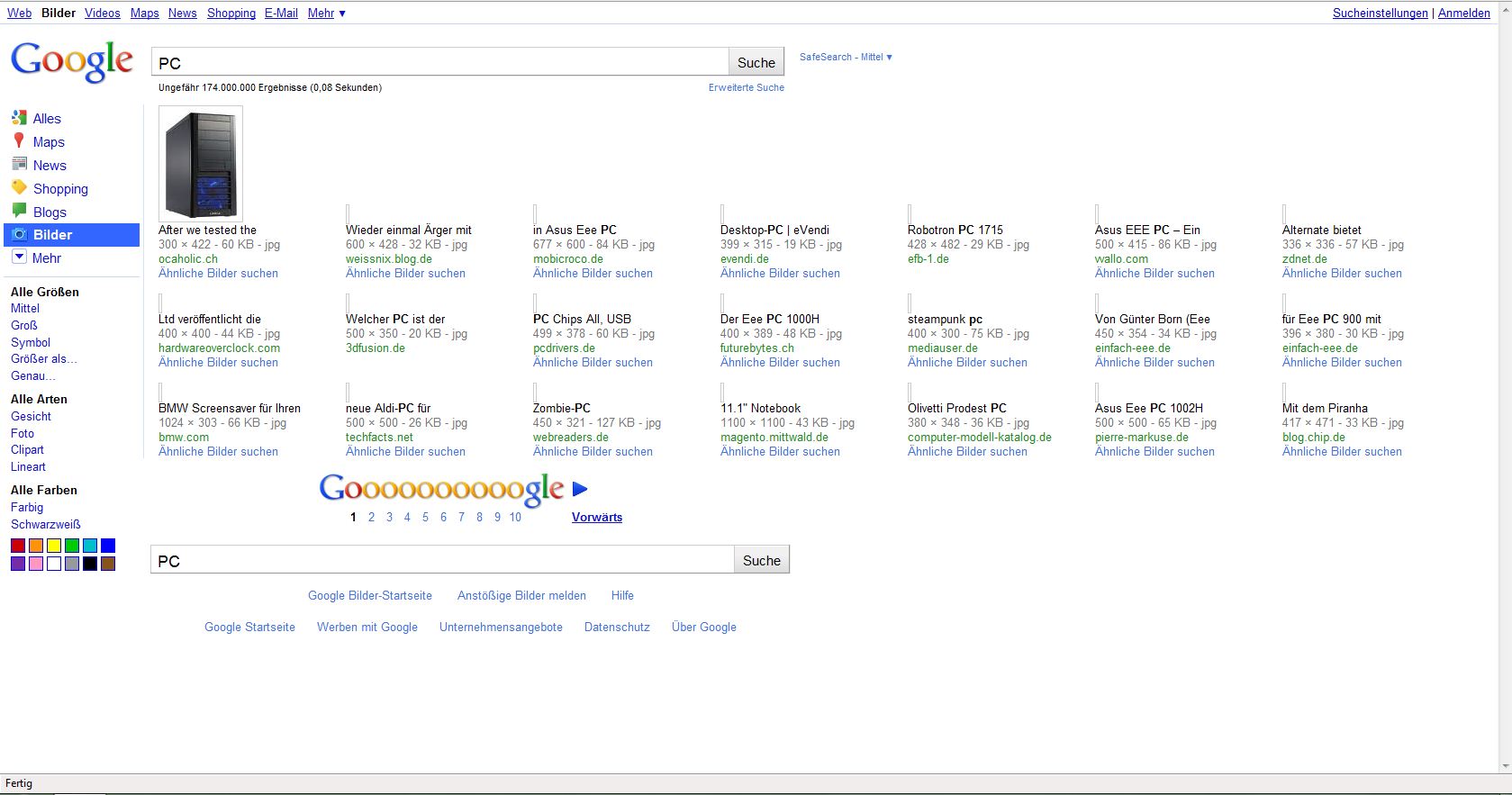This screenshot has width=1512, height=795.
Task: Open Google Bilder-Startseite link
Action: pos(370,595)
